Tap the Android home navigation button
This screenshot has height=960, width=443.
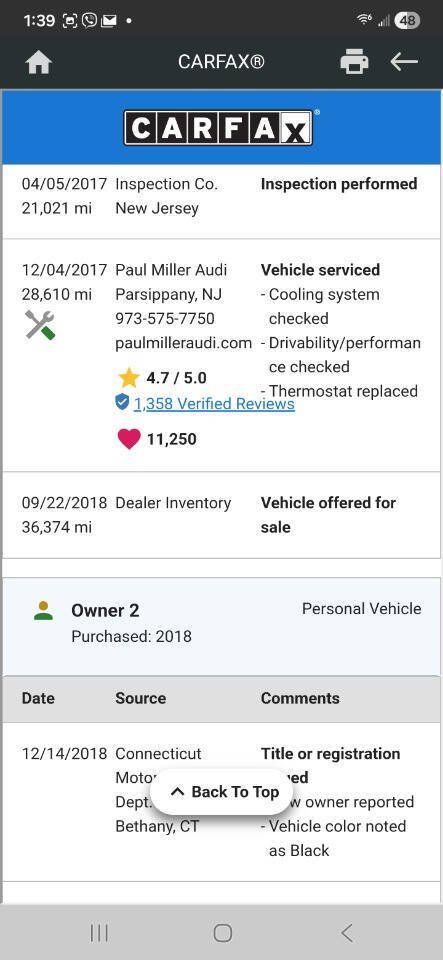[x=223, y=933]
